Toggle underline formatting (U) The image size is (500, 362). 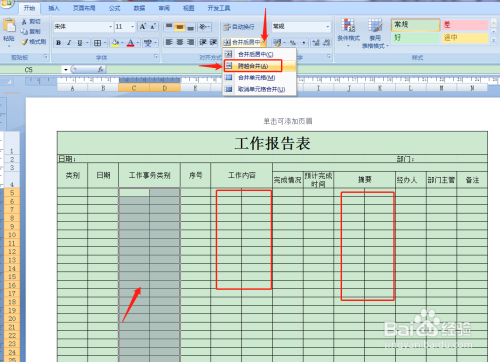(80, 43)
